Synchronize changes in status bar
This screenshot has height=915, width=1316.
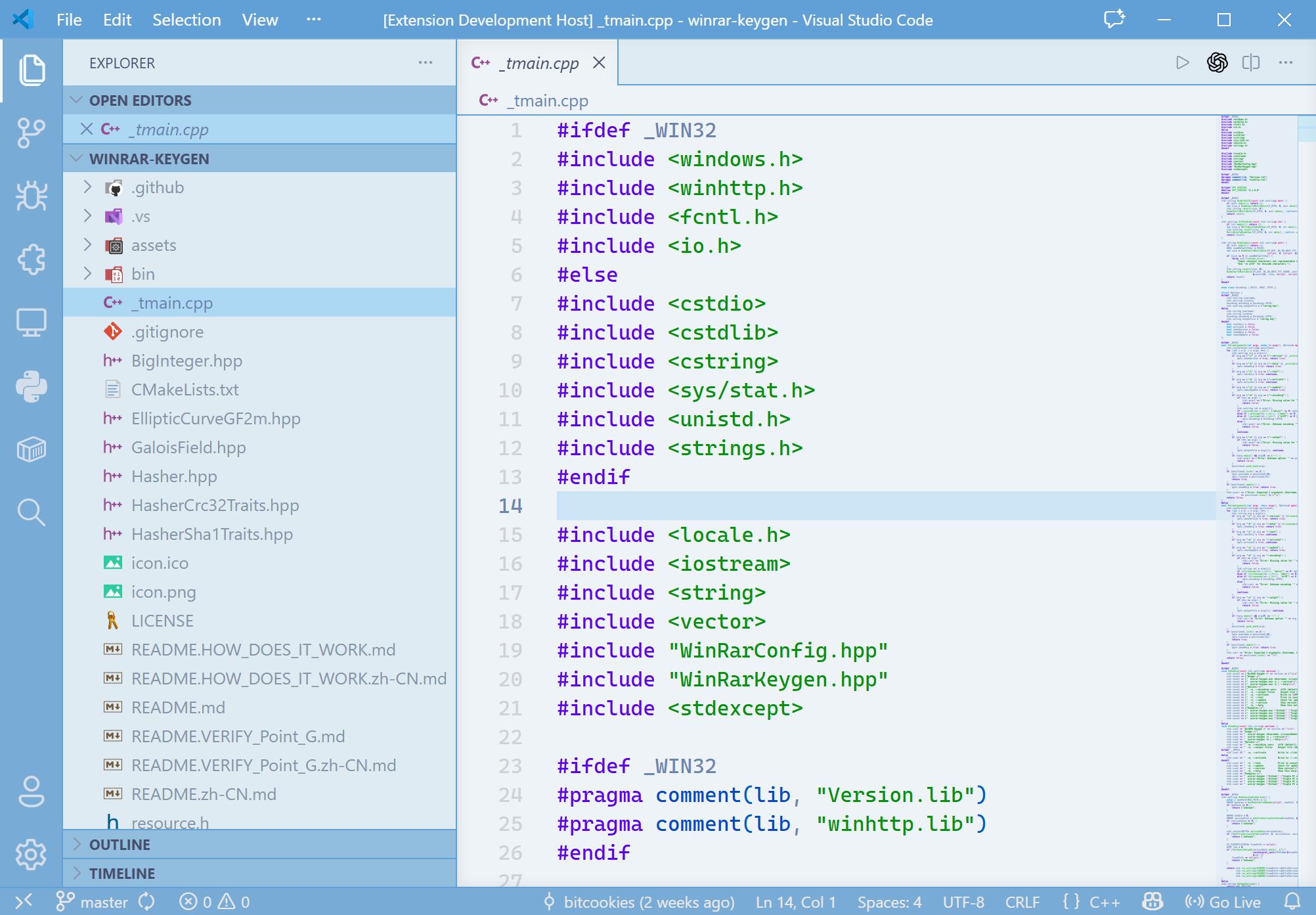tap(146, 902)
